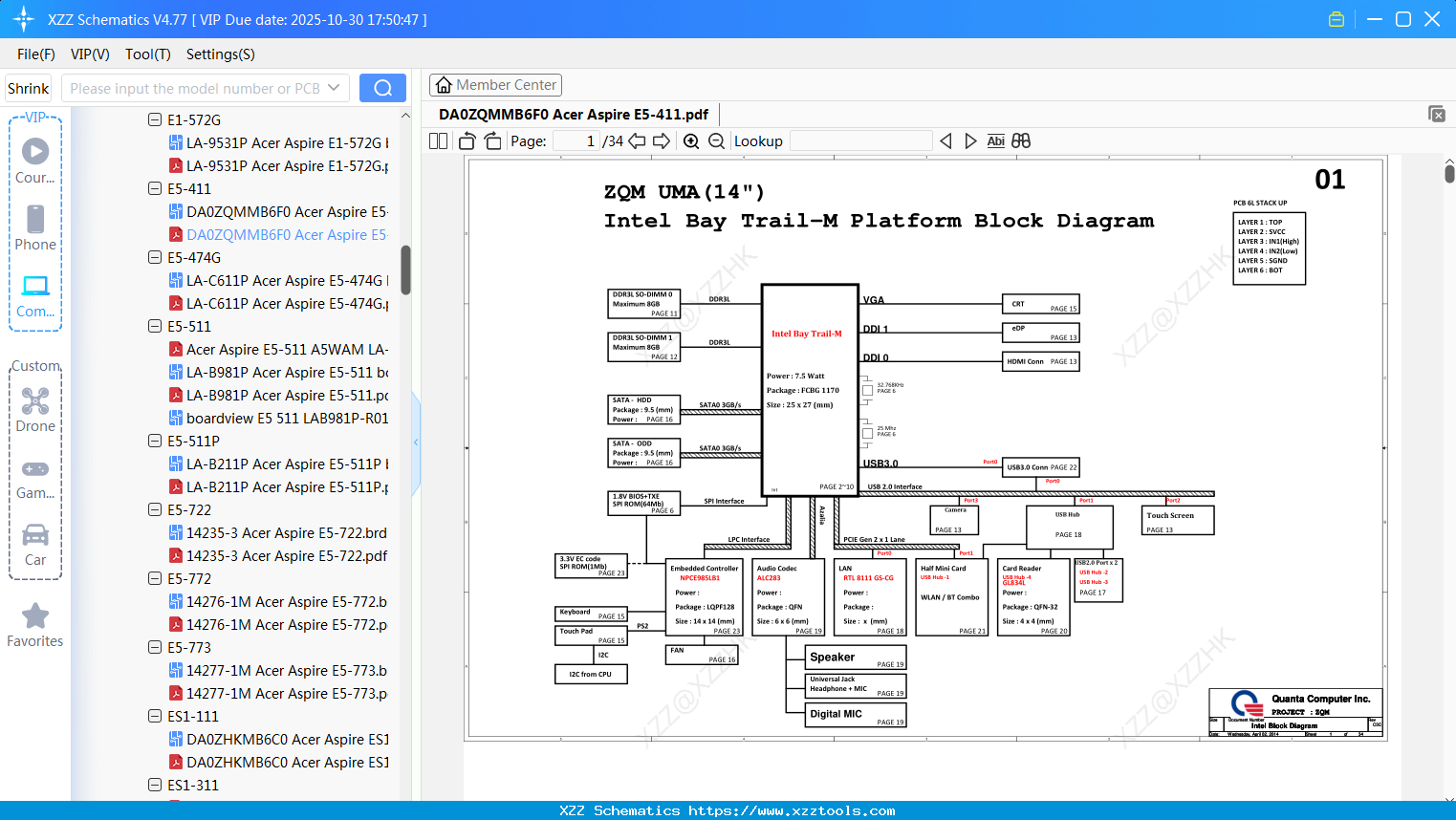Screen dimensions: 1456x820
Task: Open LA-B211P Acer Aspire E5-511P PDF file
Action: click(x=278, y=486)
